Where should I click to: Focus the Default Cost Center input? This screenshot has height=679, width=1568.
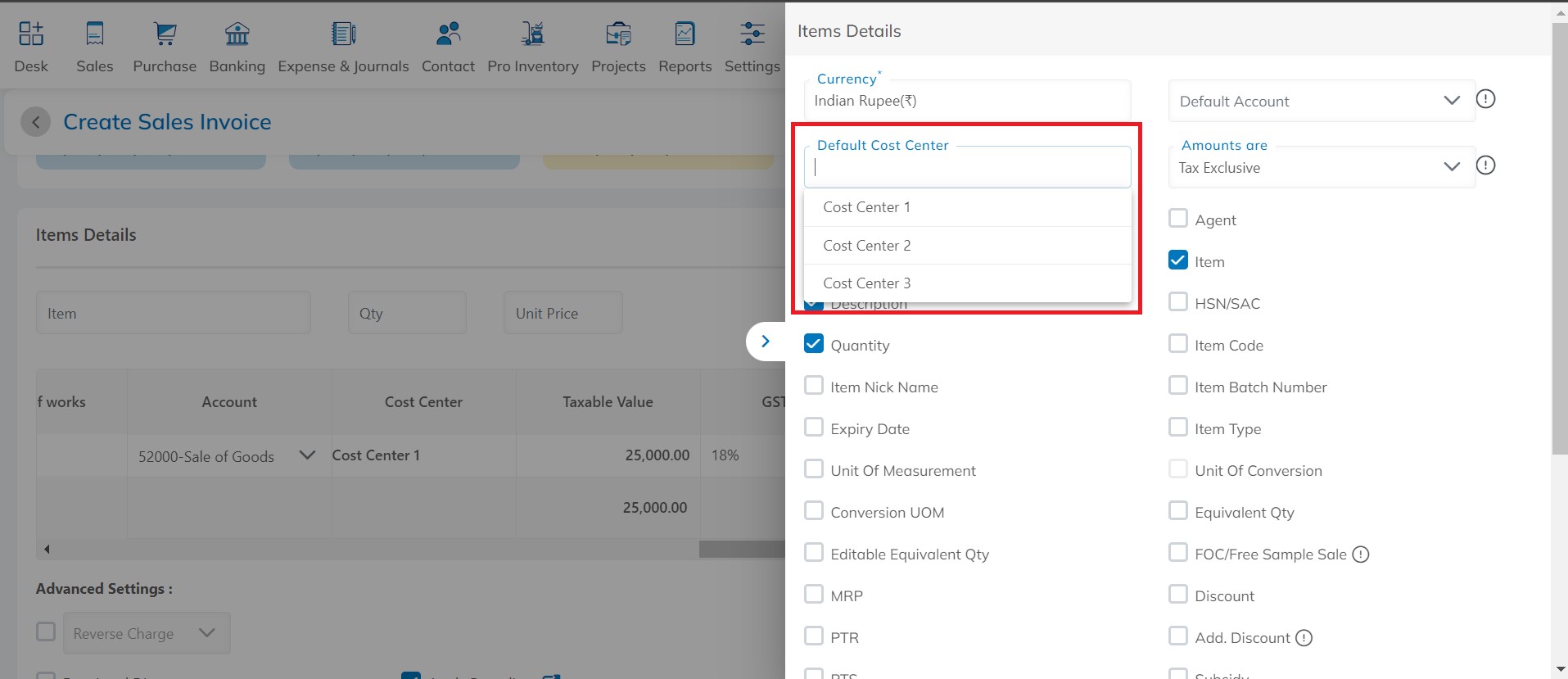click(x=968, y=167)
